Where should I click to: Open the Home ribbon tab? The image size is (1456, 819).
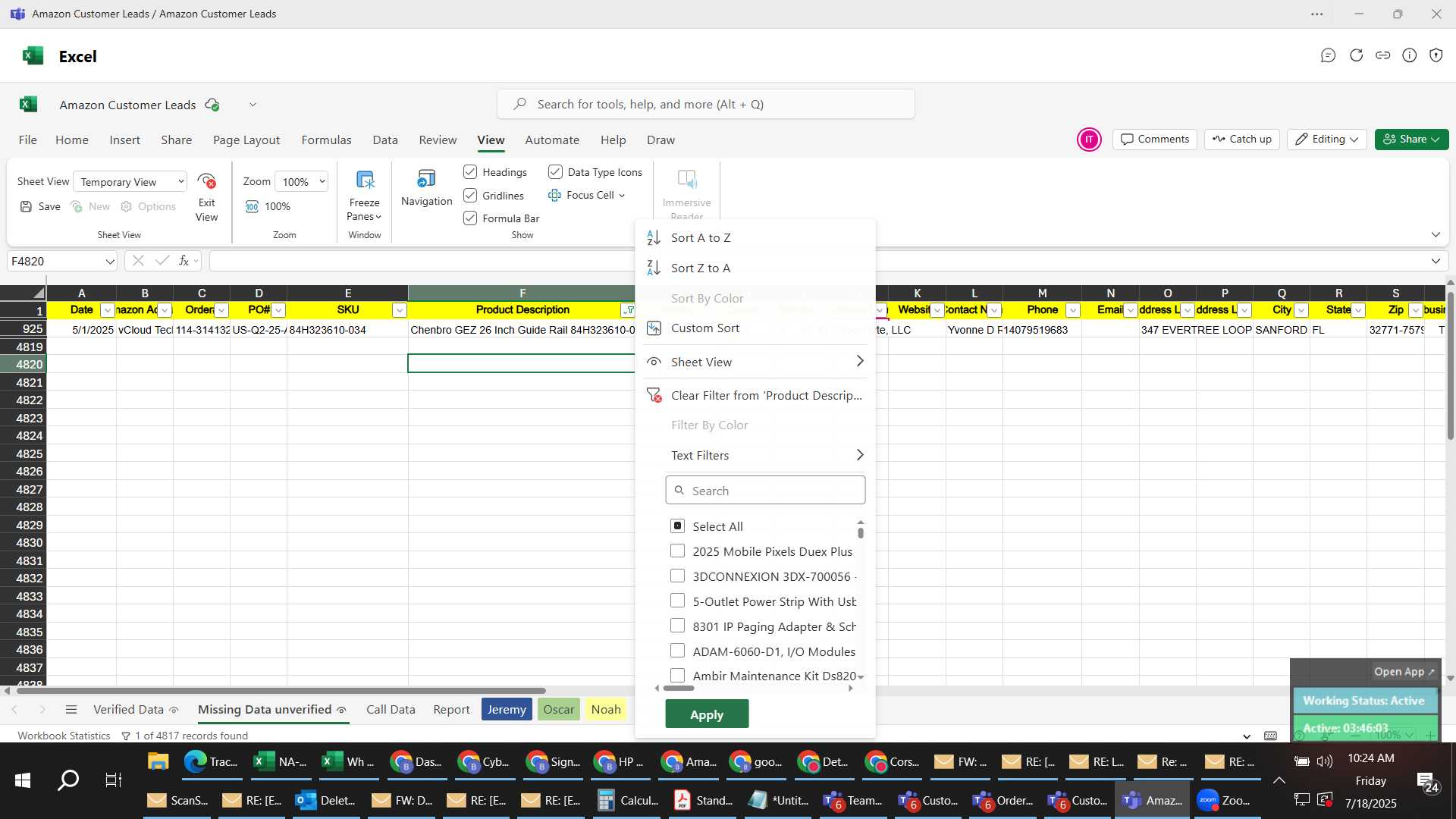coord(72,140)
